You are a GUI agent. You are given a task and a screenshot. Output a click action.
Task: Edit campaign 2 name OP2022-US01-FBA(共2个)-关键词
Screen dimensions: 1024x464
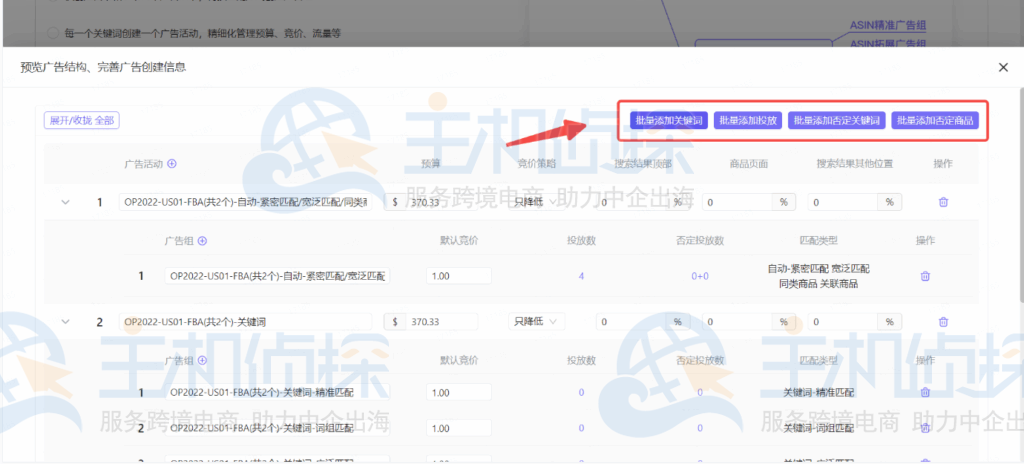click(x=246, y=322)
